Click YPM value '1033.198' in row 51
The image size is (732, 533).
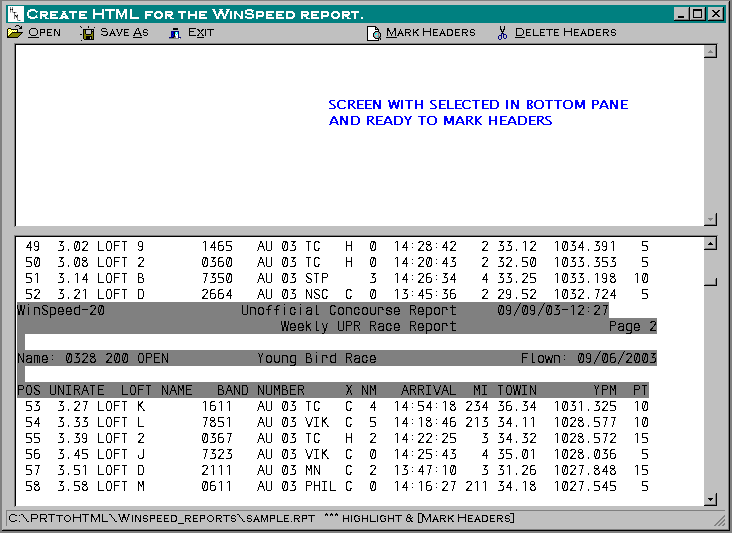585,278
